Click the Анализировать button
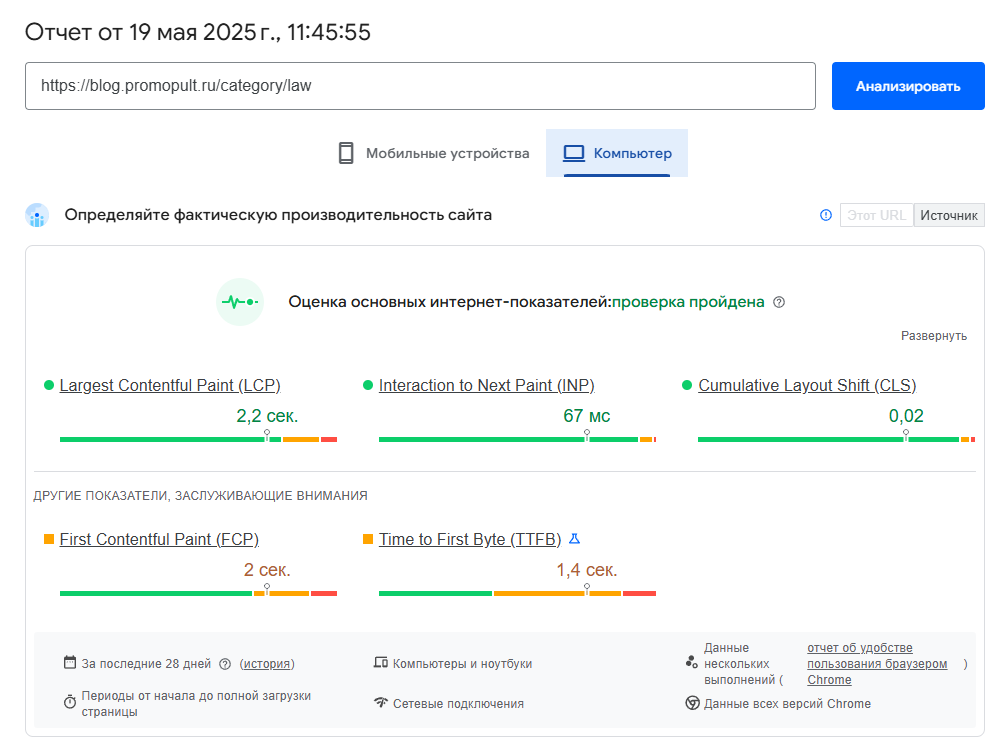The height and width of the screenshot is (747, 1005). point(908,86)
